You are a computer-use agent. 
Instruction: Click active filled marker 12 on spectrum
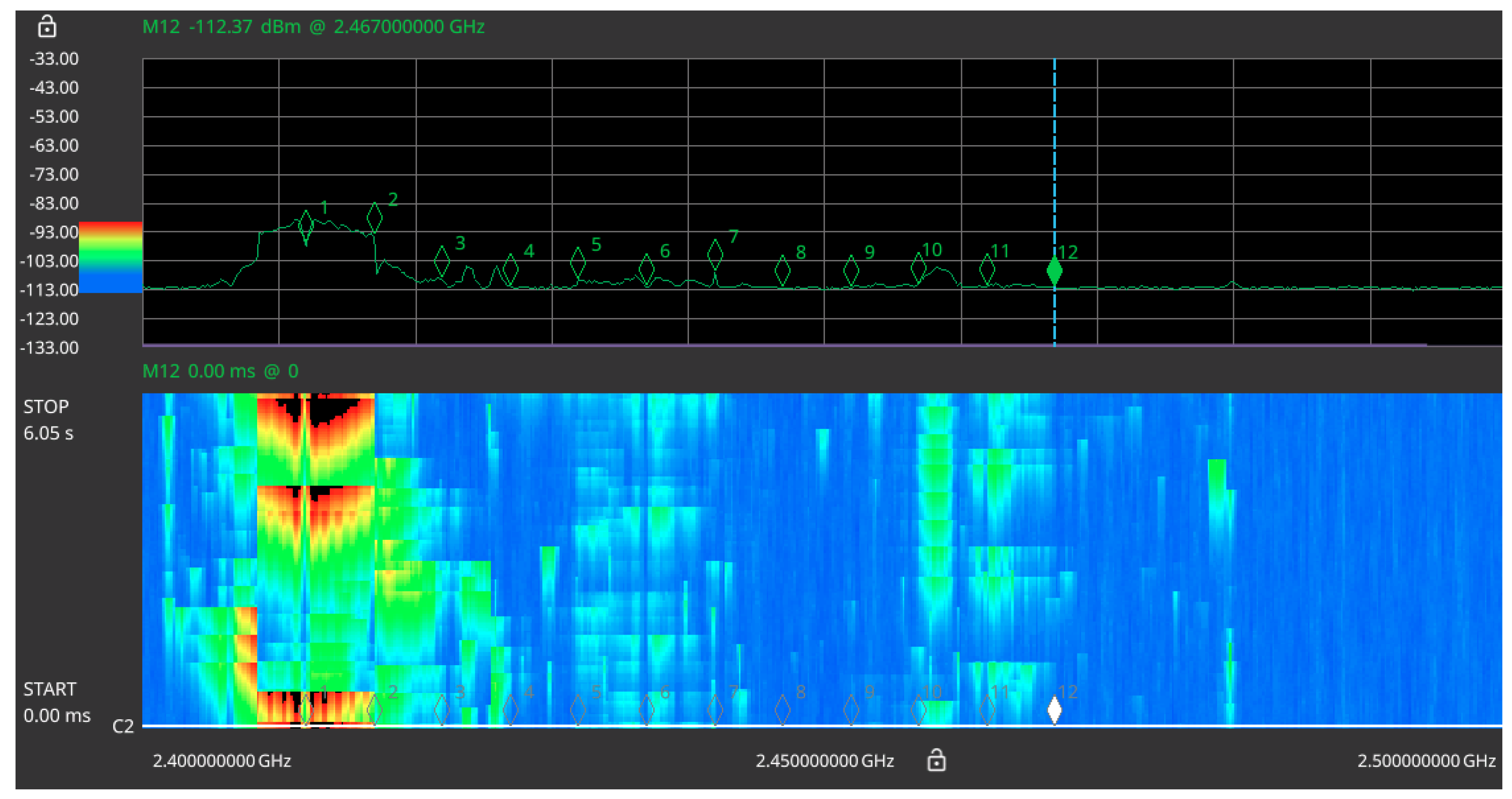1055,271
